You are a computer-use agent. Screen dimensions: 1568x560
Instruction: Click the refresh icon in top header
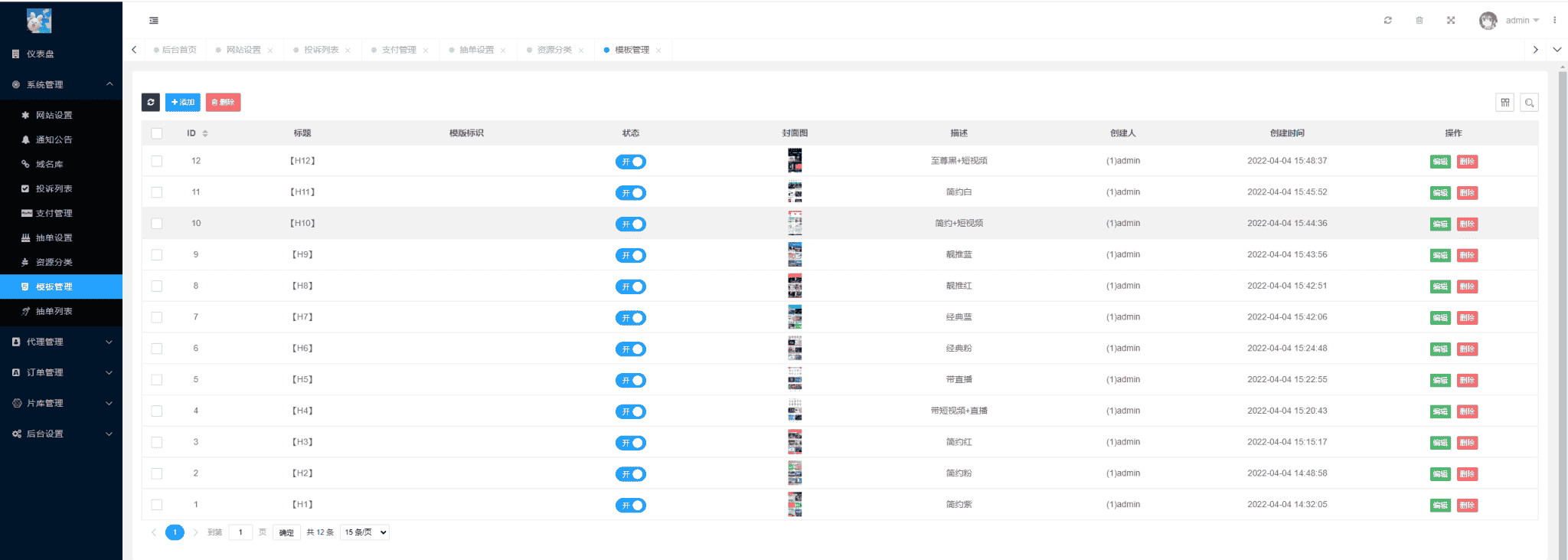[1387, 21]
